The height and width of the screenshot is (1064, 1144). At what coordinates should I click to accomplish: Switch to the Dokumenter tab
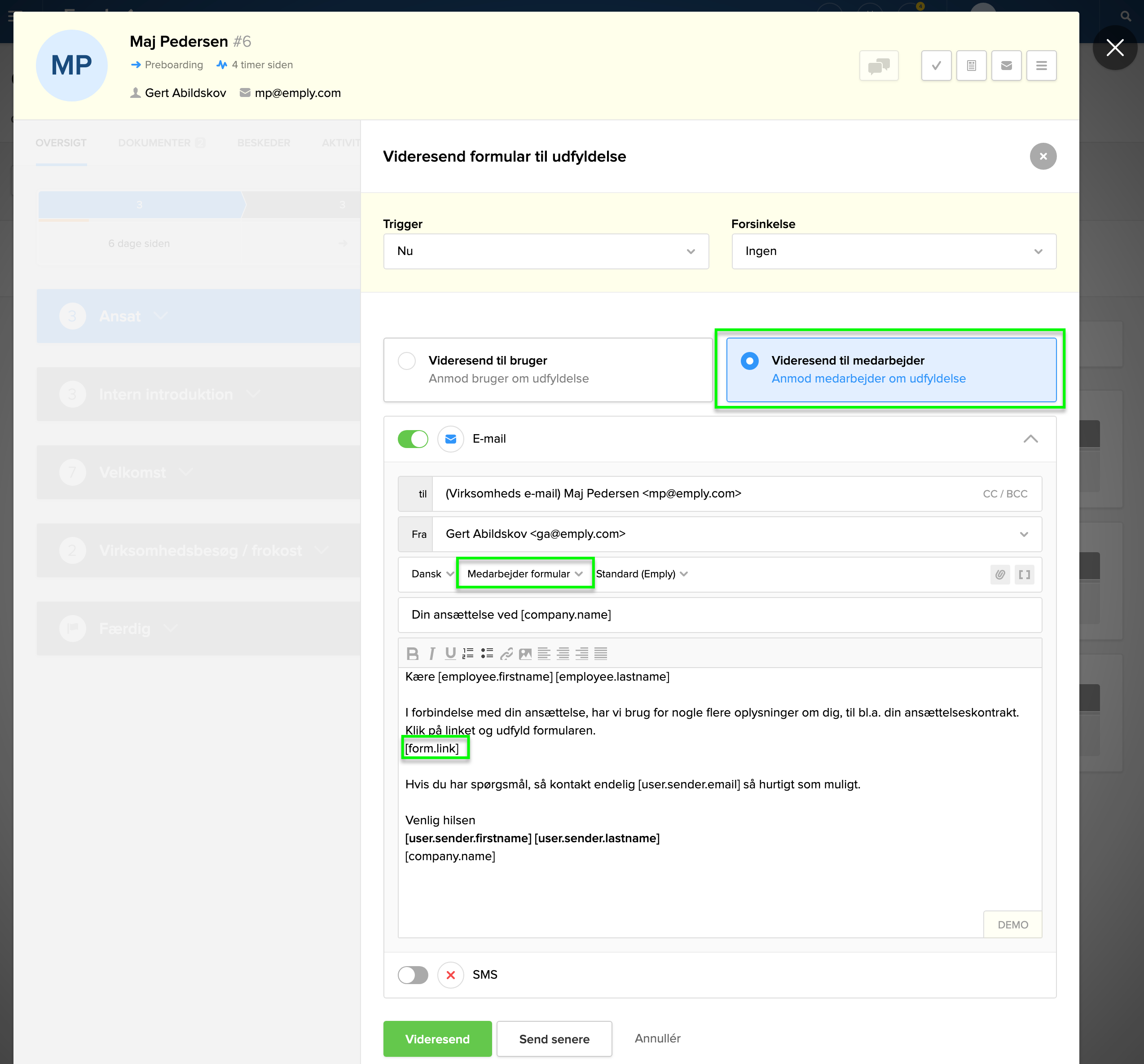coord(154,143)
